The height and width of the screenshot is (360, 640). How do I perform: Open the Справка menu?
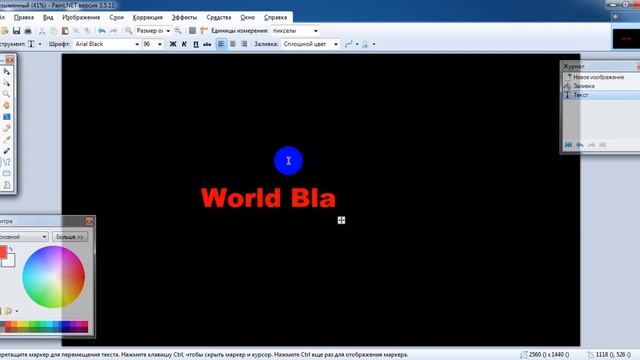[276, 17]
